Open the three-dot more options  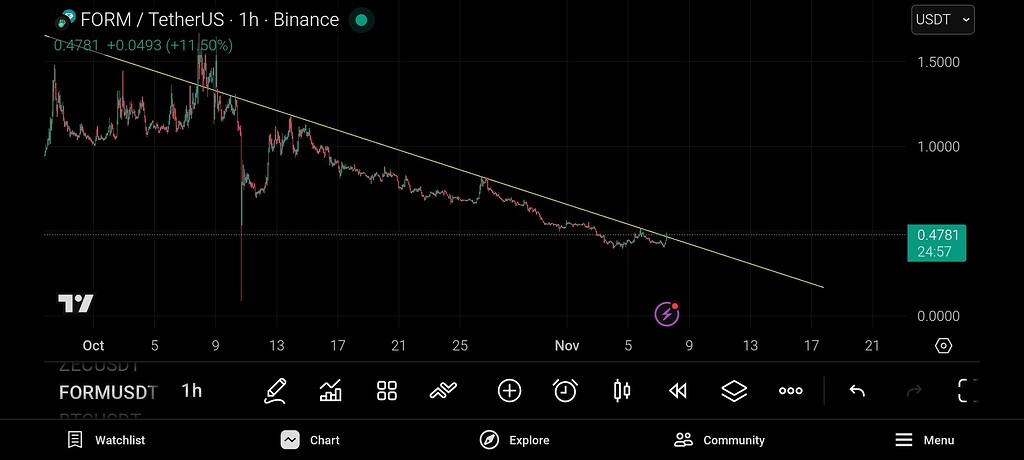pos(790,391)
